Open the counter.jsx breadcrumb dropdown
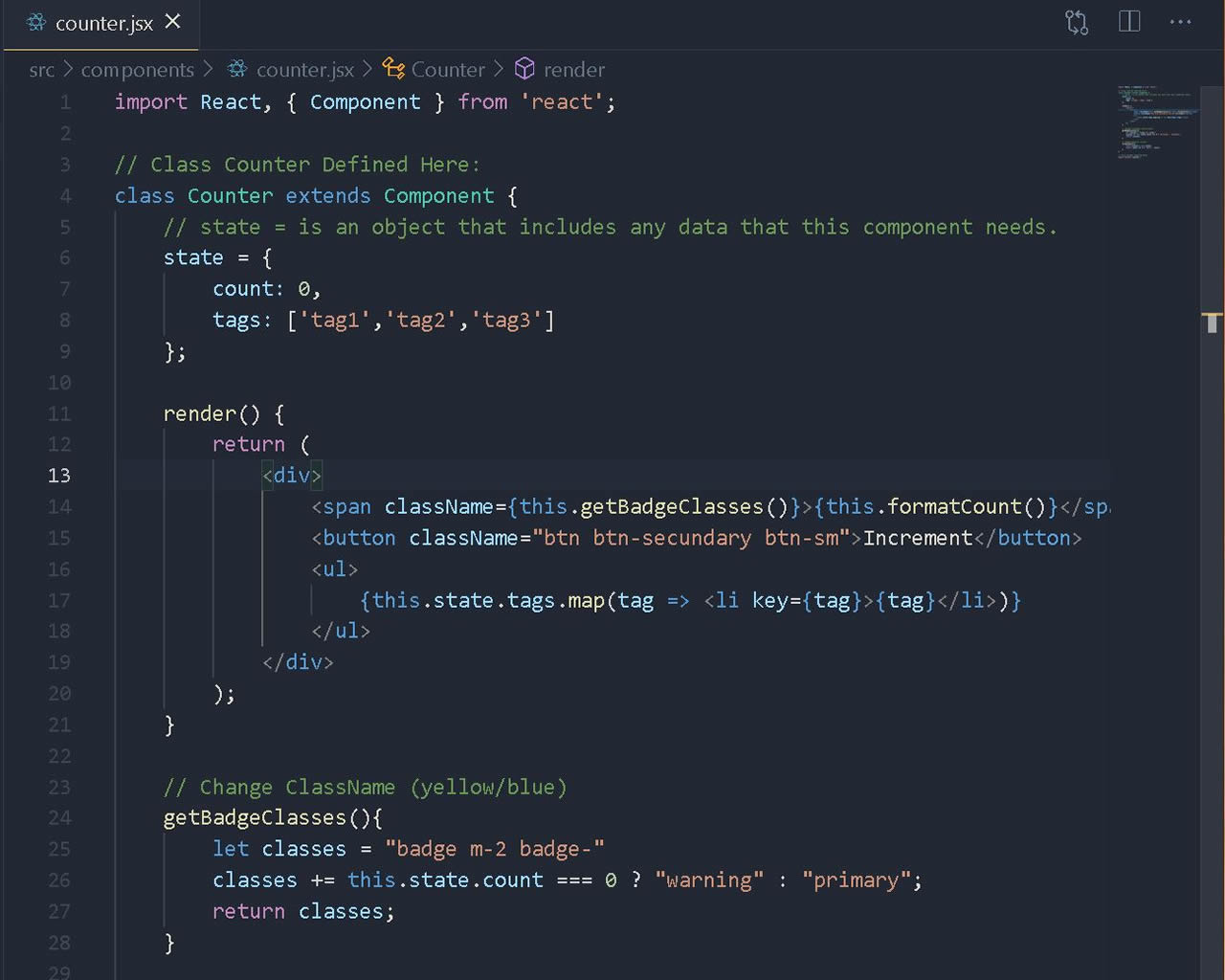This screenshot has width=1225, height=980. (304, 69)
